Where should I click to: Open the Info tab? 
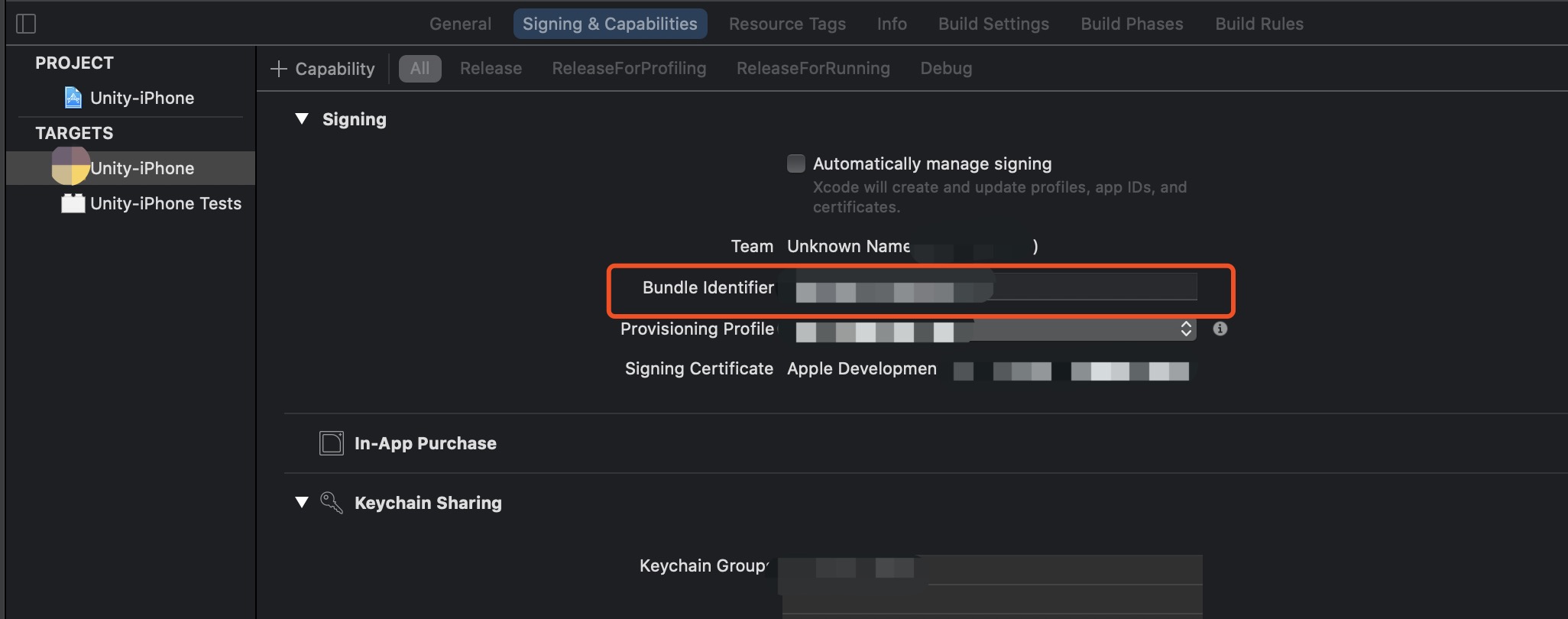click(x=892, y=24)
